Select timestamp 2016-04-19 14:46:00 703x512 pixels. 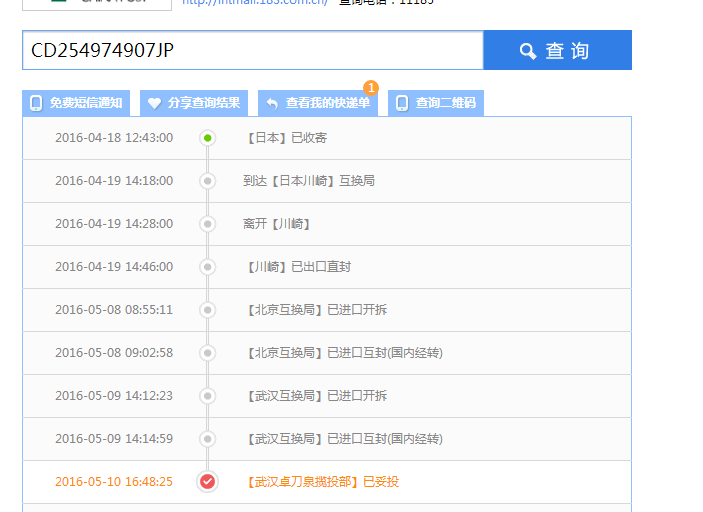114,267
